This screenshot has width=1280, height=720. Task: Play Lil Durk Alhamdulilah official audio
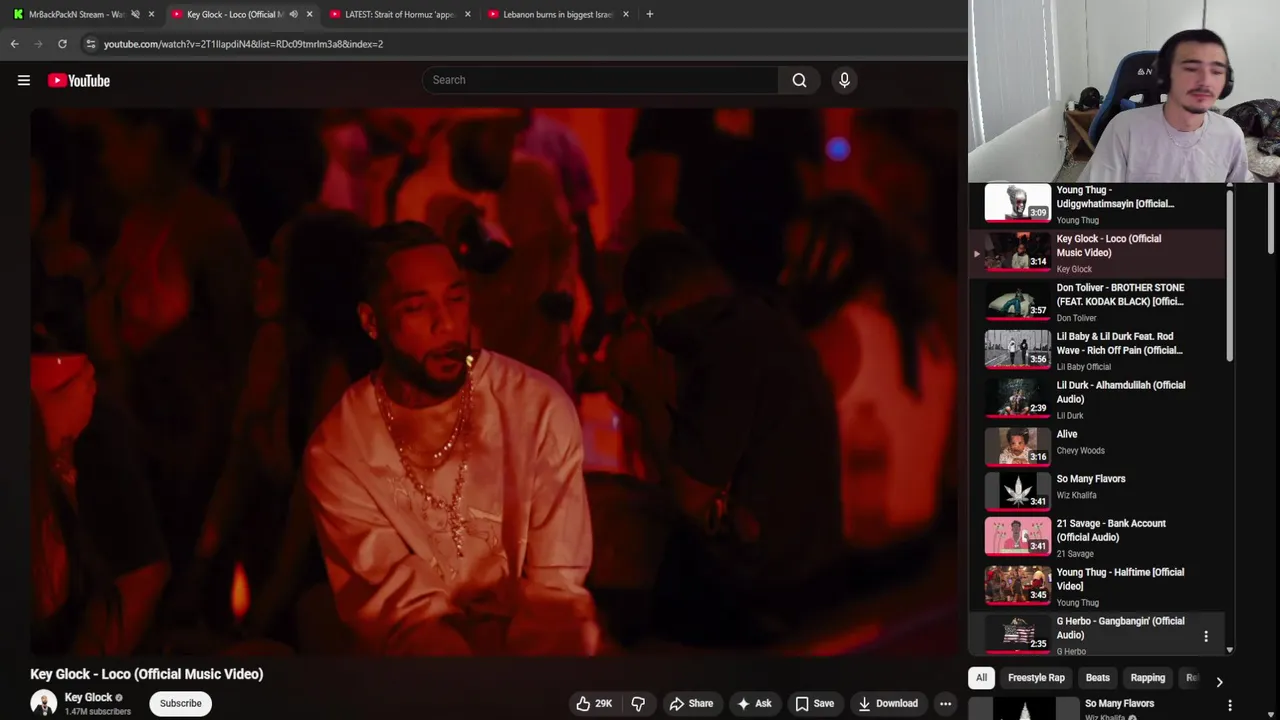click(x=1095, y=399)
